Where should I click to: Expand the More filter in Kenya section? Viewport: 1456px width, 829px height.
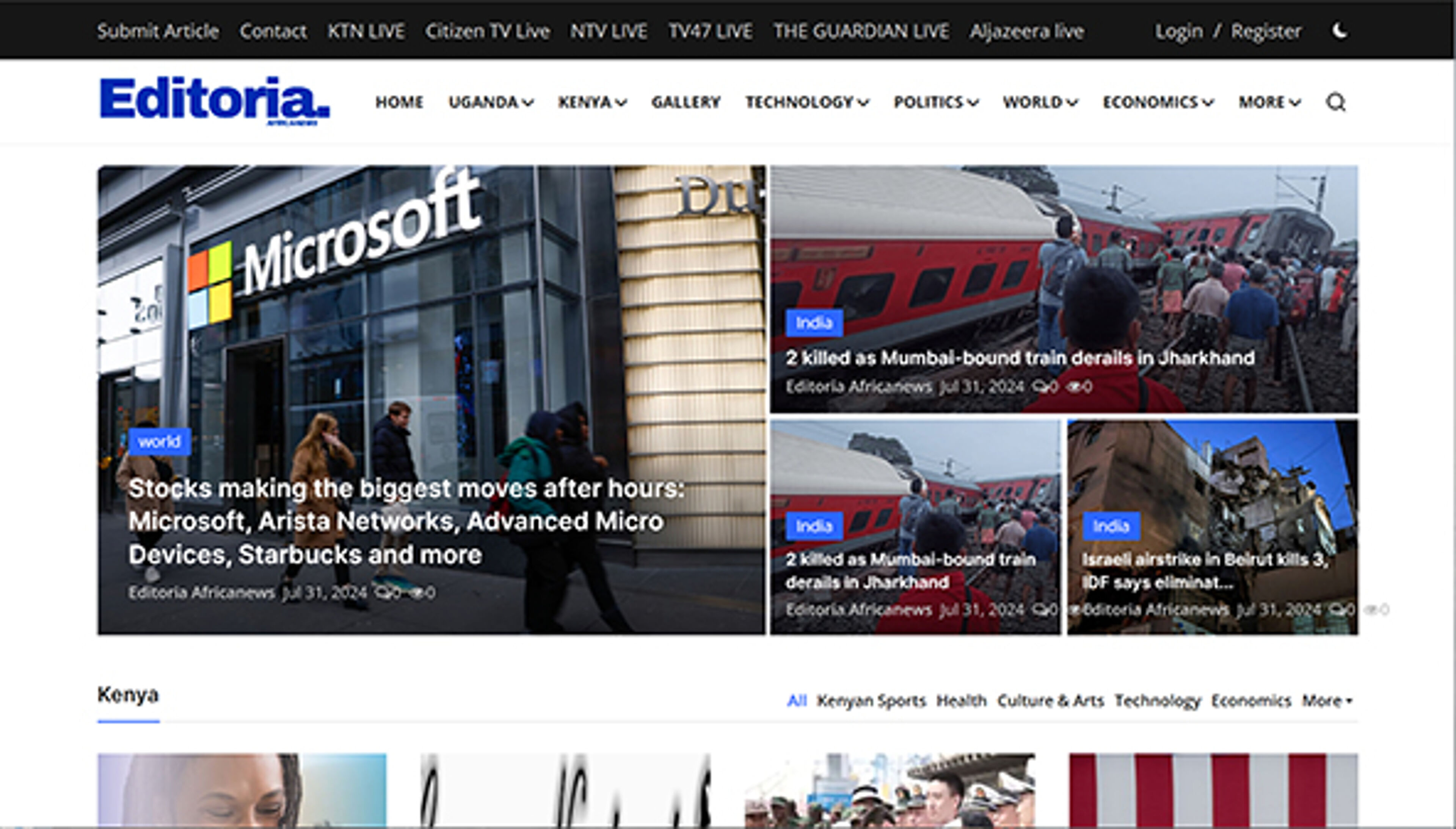(x=1327, y=700)
